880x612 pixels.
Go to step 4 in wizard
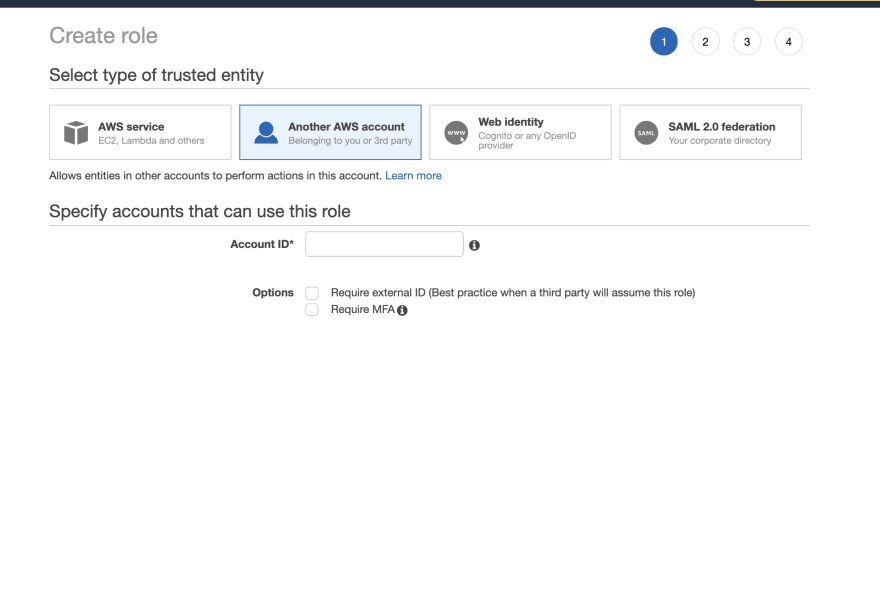(789, 42)
